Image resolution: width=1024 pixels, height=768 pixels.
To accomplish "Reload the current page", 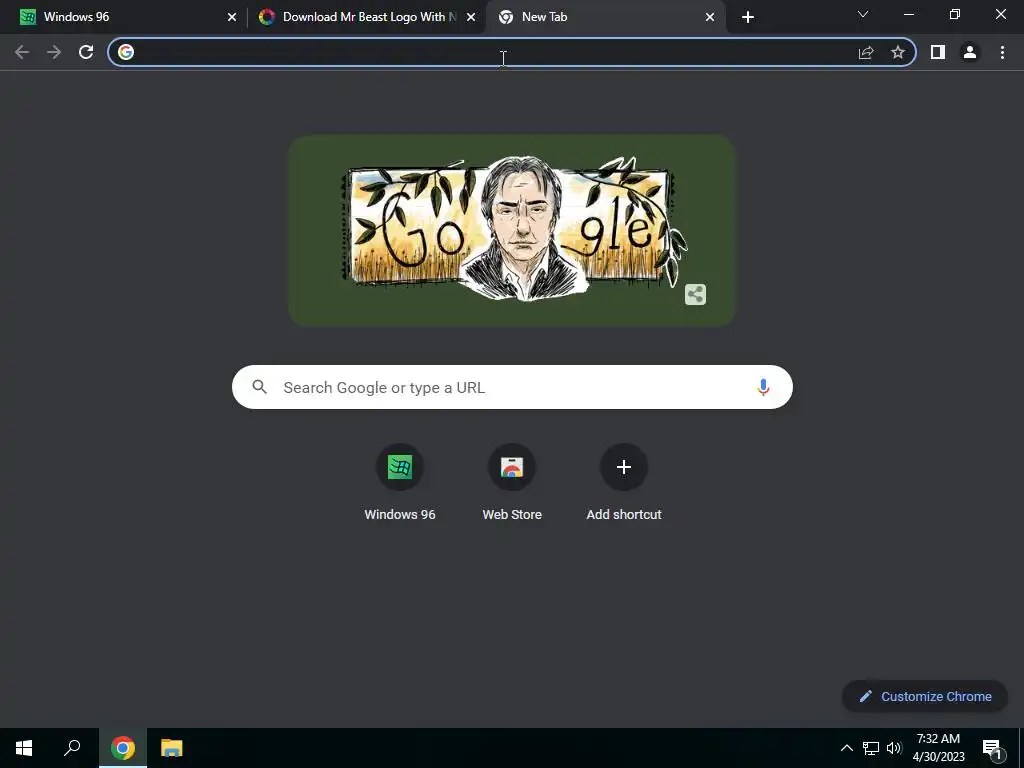I will pyautogui.click(x=86, y=52).
